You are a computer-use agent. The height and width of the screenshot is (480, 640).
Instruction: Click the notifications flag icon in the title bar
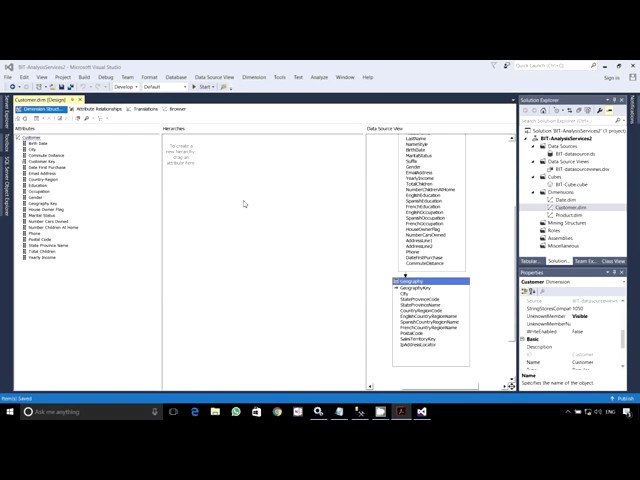[493, 66]
